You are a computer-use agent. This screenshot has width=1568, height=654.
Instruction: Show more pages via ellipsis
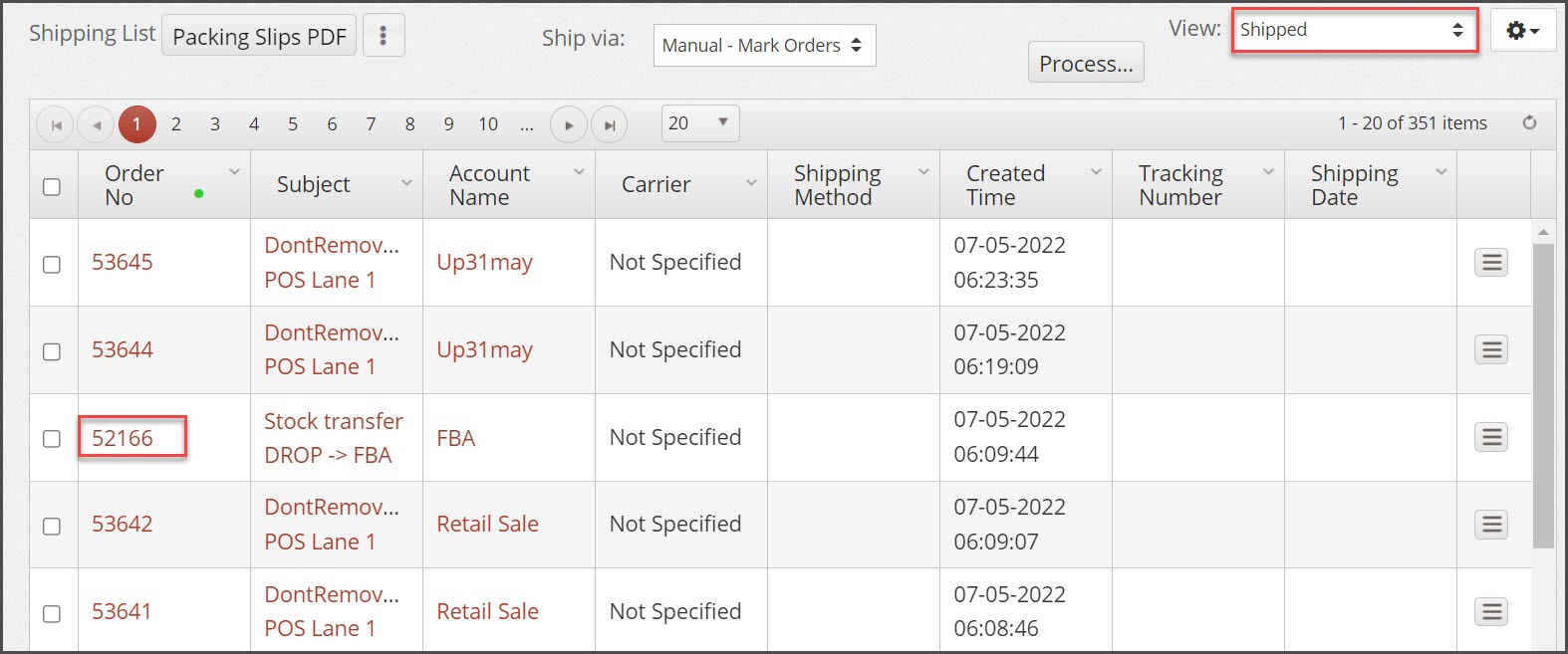coord(527,124)
